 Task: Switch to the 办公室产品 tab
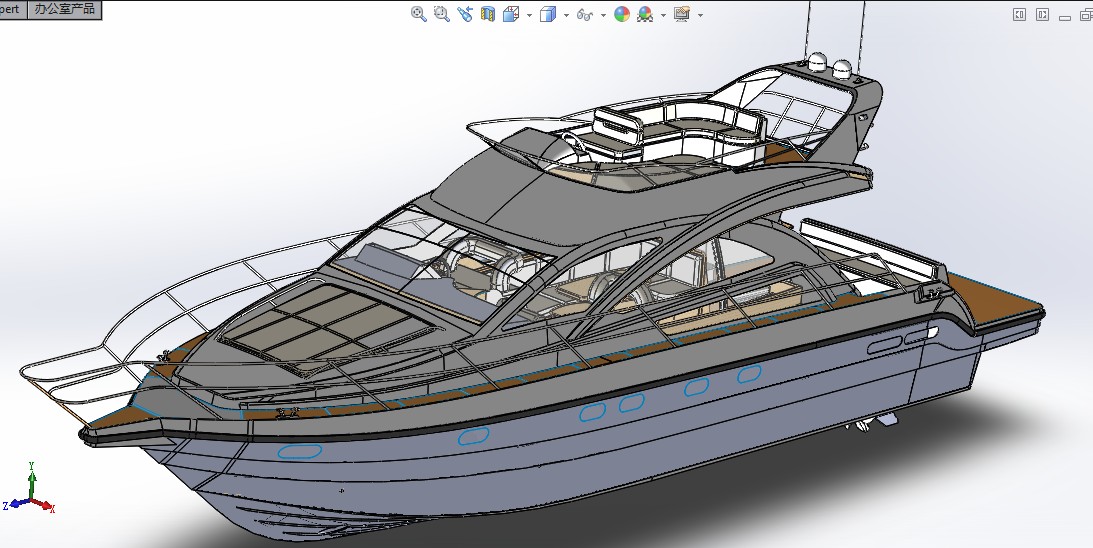pyautogui.click(x=64, y=9)
